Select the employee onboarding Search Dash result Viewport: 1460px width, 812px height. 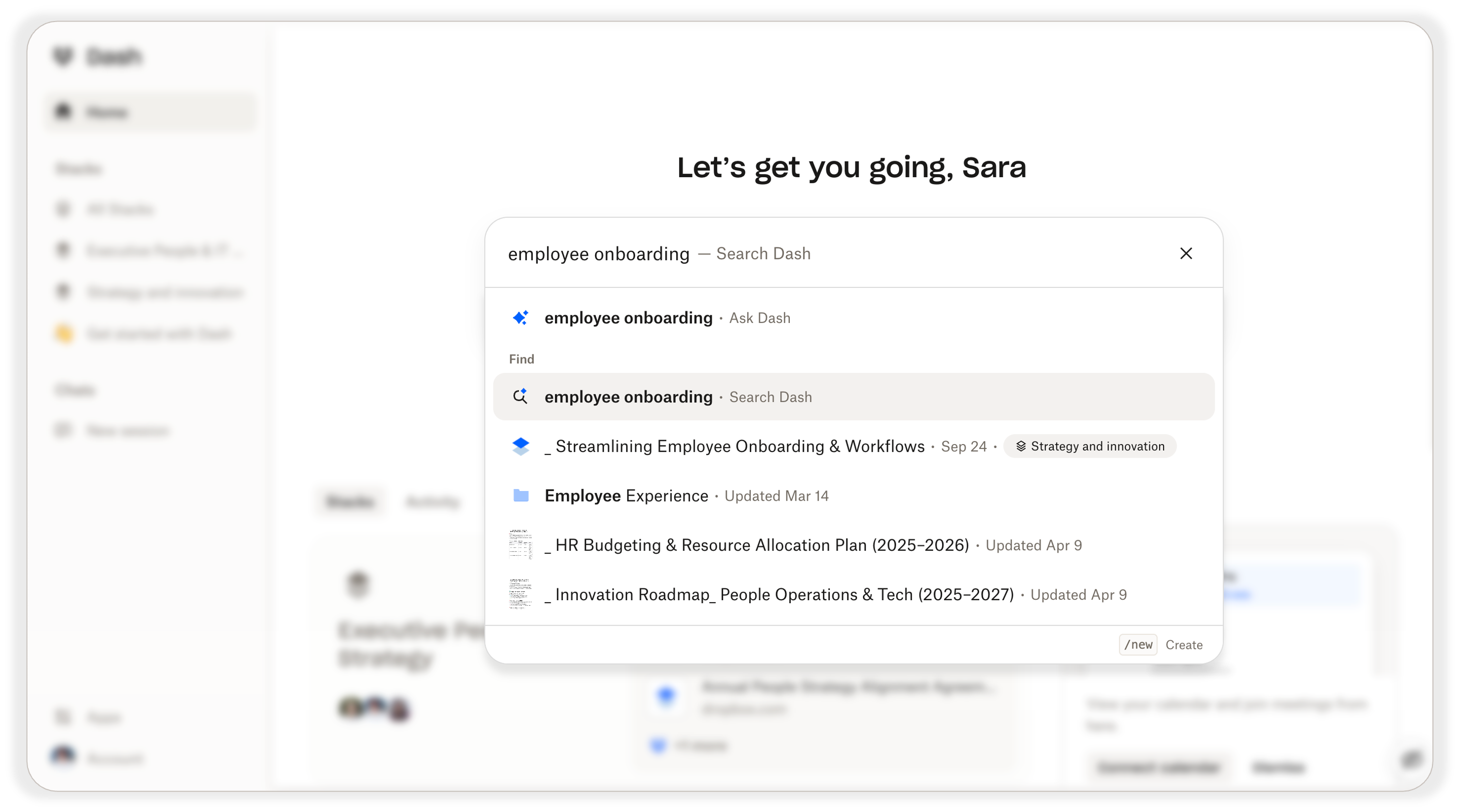(628, 396)
